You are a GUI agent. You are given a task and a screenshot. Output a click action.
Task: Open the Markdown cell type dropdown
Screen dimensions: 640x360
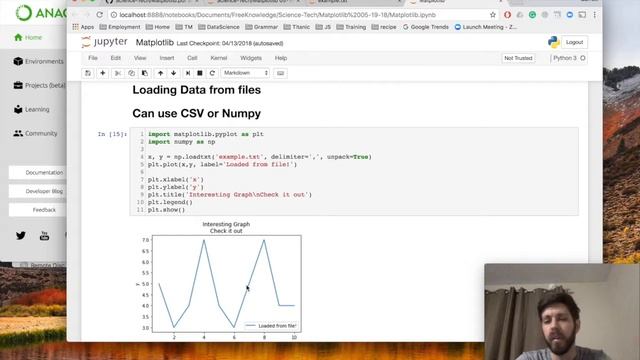pyautogui.click(x=245, y=73)
